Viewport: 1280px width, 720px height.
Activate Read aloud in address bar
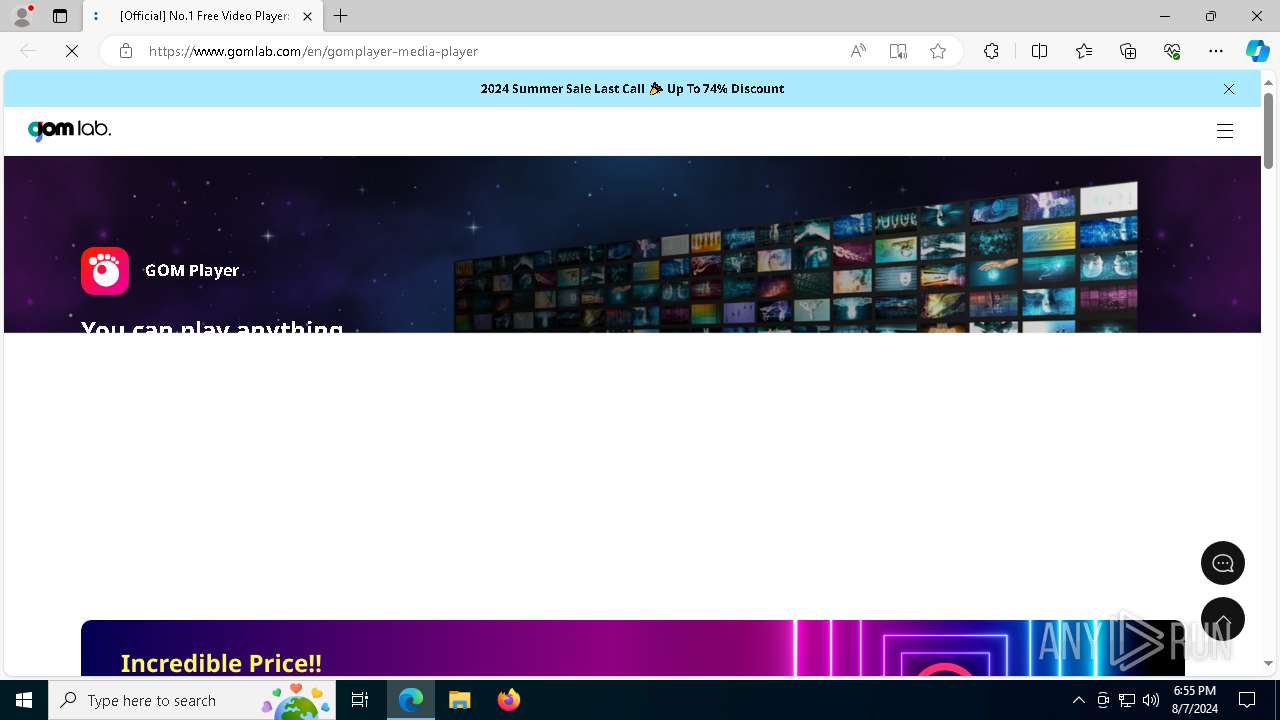(858, 51)
